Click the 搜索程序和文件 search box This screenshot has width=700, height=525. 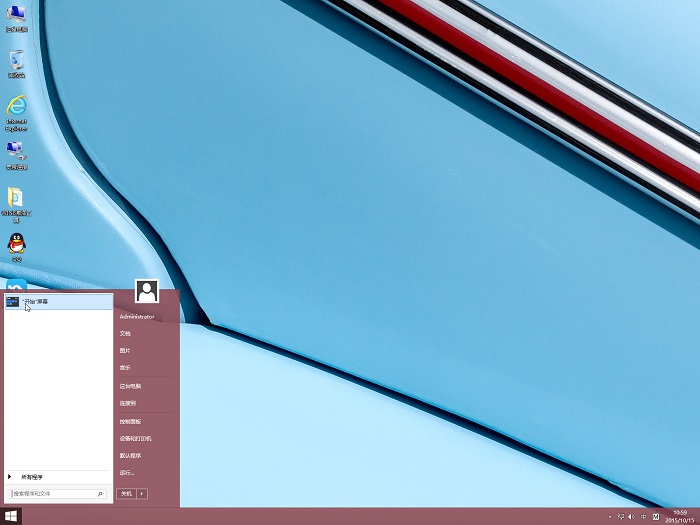pyautogui.click(x=52, y=494)
